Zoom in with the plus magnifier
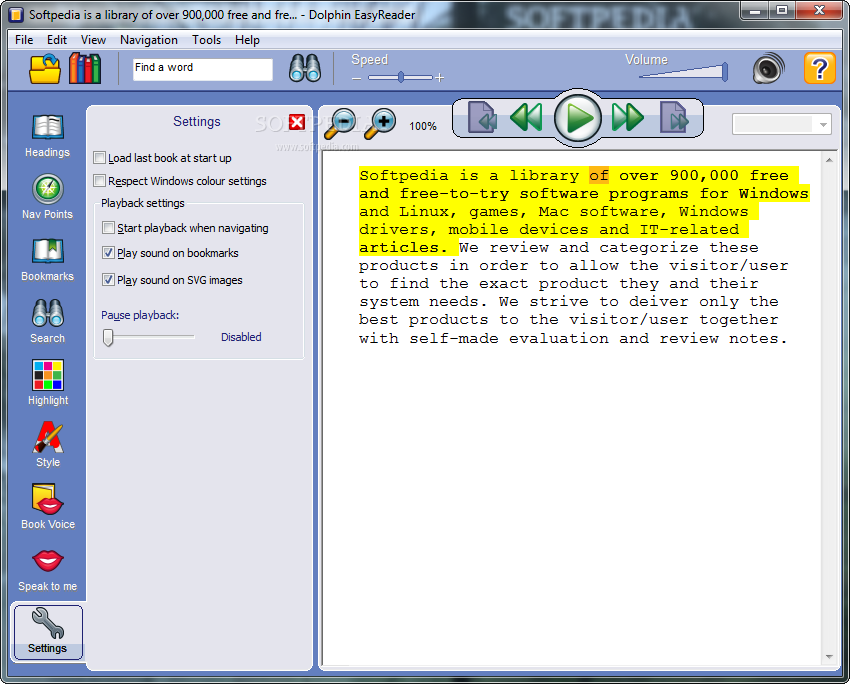The width and height of the screenshot is (850, 684). coord(381,125)
